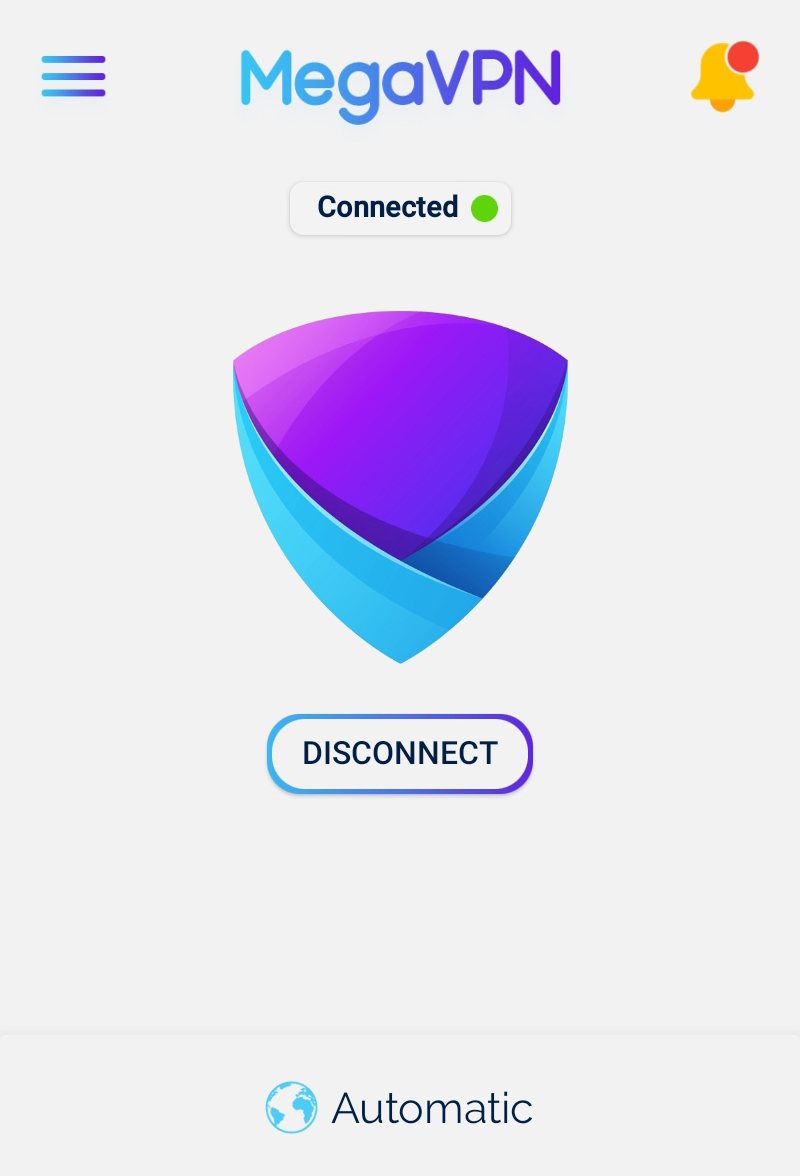
Task: Open notifications via the bell icon
Action: pos(722,78)
